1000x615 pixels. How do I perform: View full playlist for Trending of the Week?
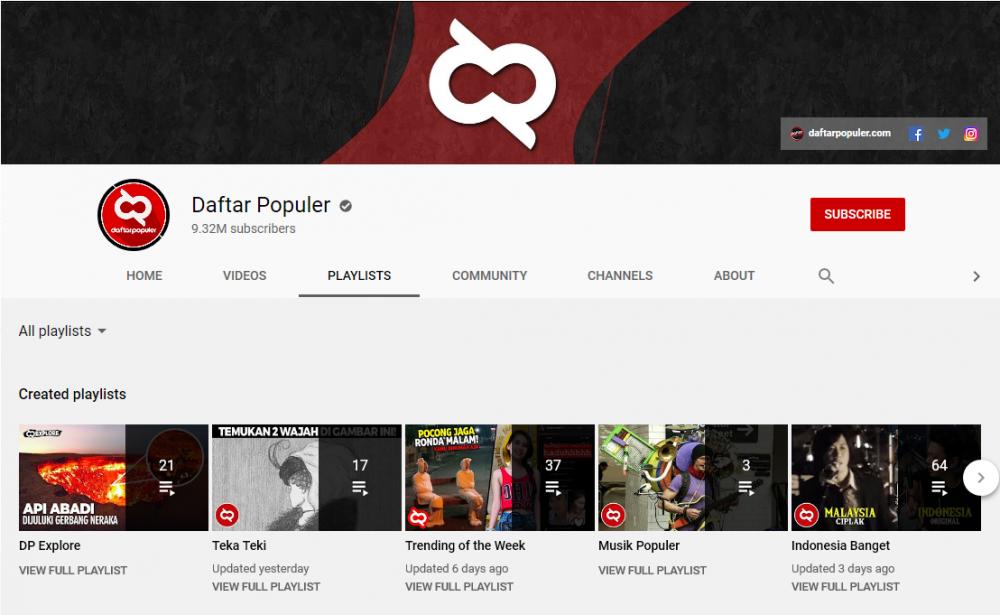(459, 586)
